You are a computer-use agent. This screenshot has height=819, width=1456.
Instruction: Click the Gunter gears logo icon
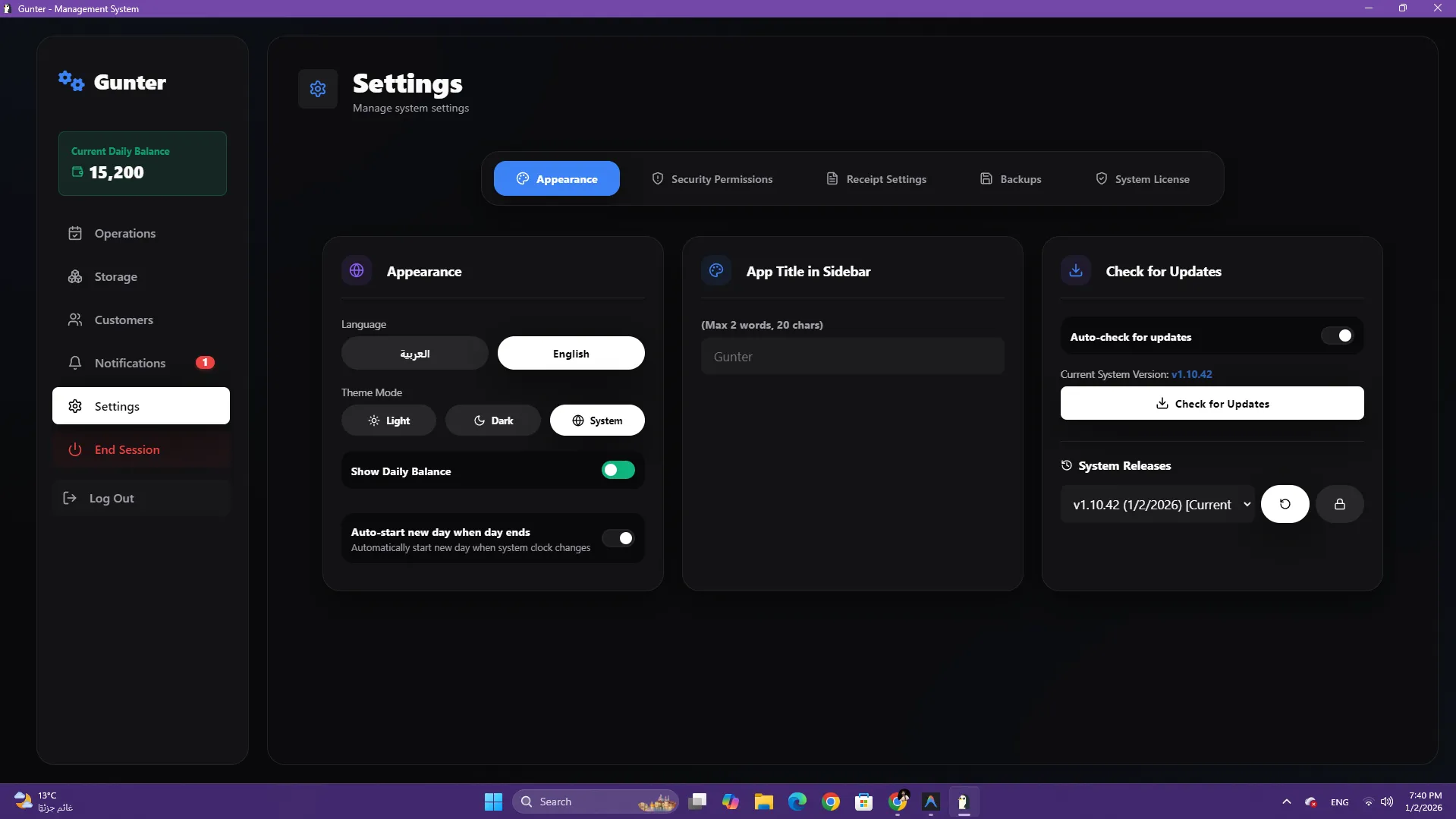(x=71, y=80)
